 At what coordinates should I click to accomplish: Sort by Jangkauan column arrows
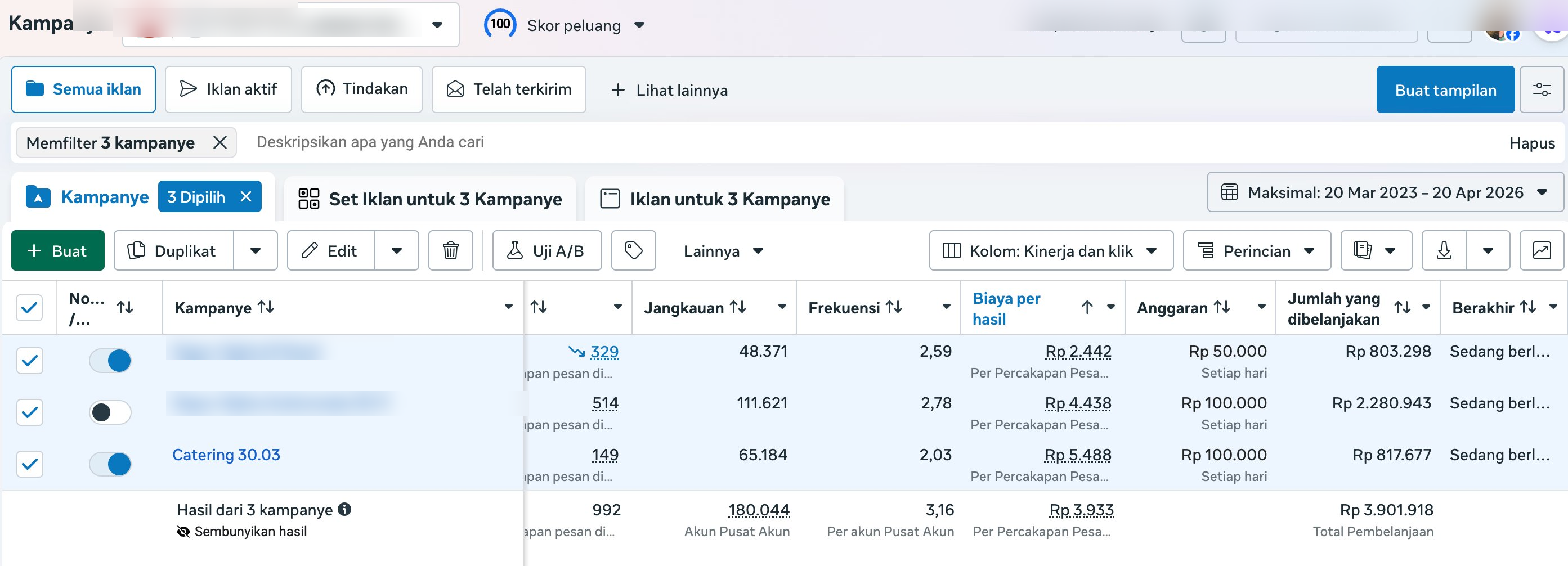click(738, 307)
